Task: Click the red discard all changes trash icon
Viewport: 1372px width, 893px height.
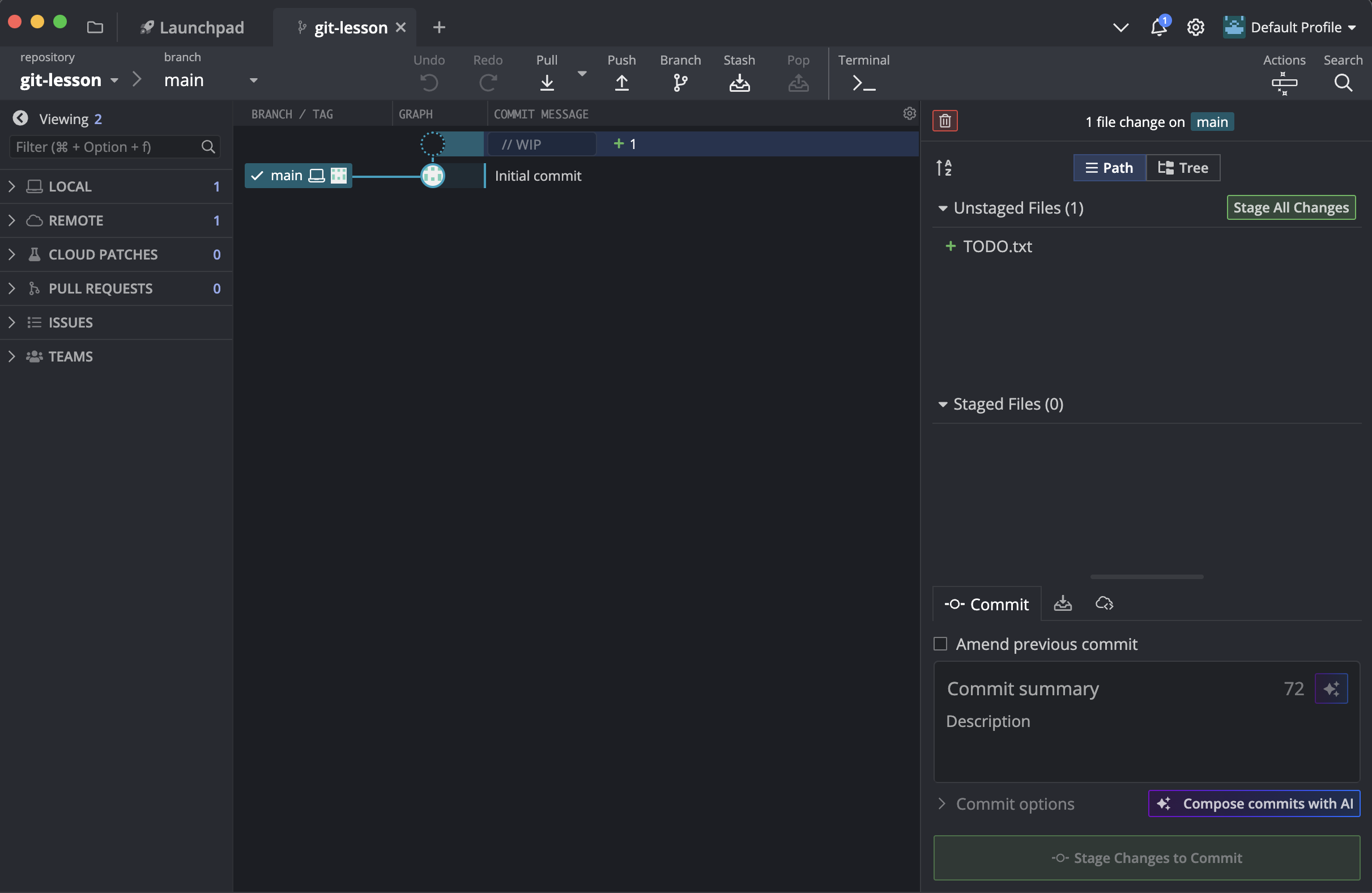Action: (x=945, y=121)
